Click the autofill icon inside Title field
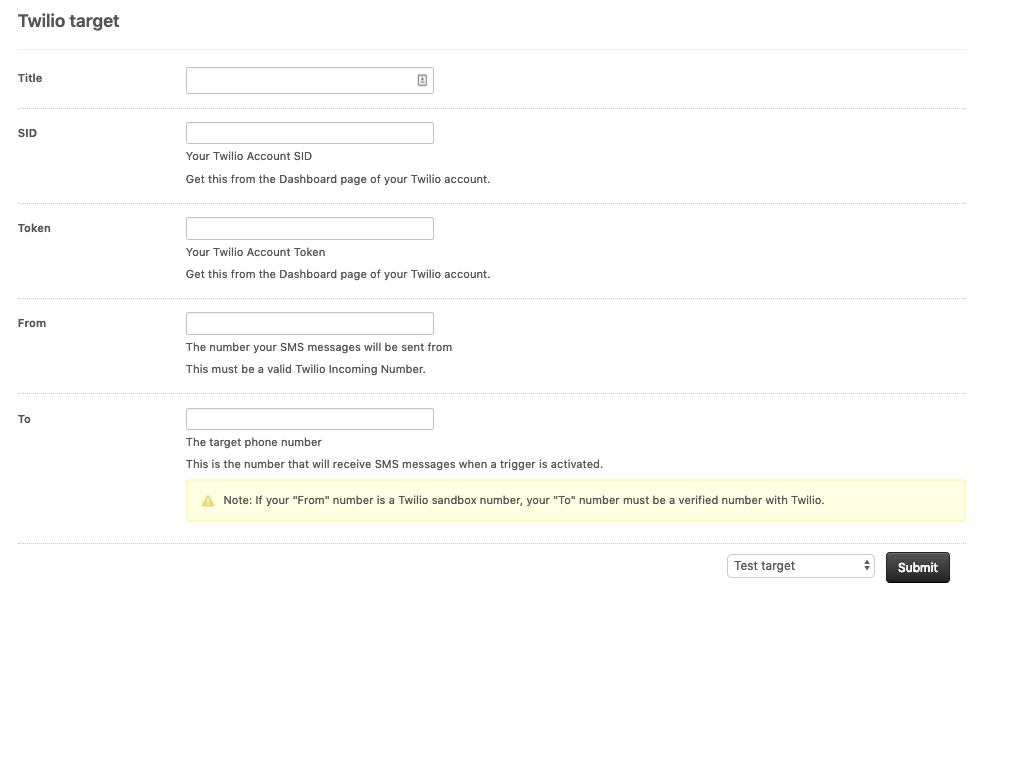1024x768 pixels. pyautogui.click(x=422, y=81)
